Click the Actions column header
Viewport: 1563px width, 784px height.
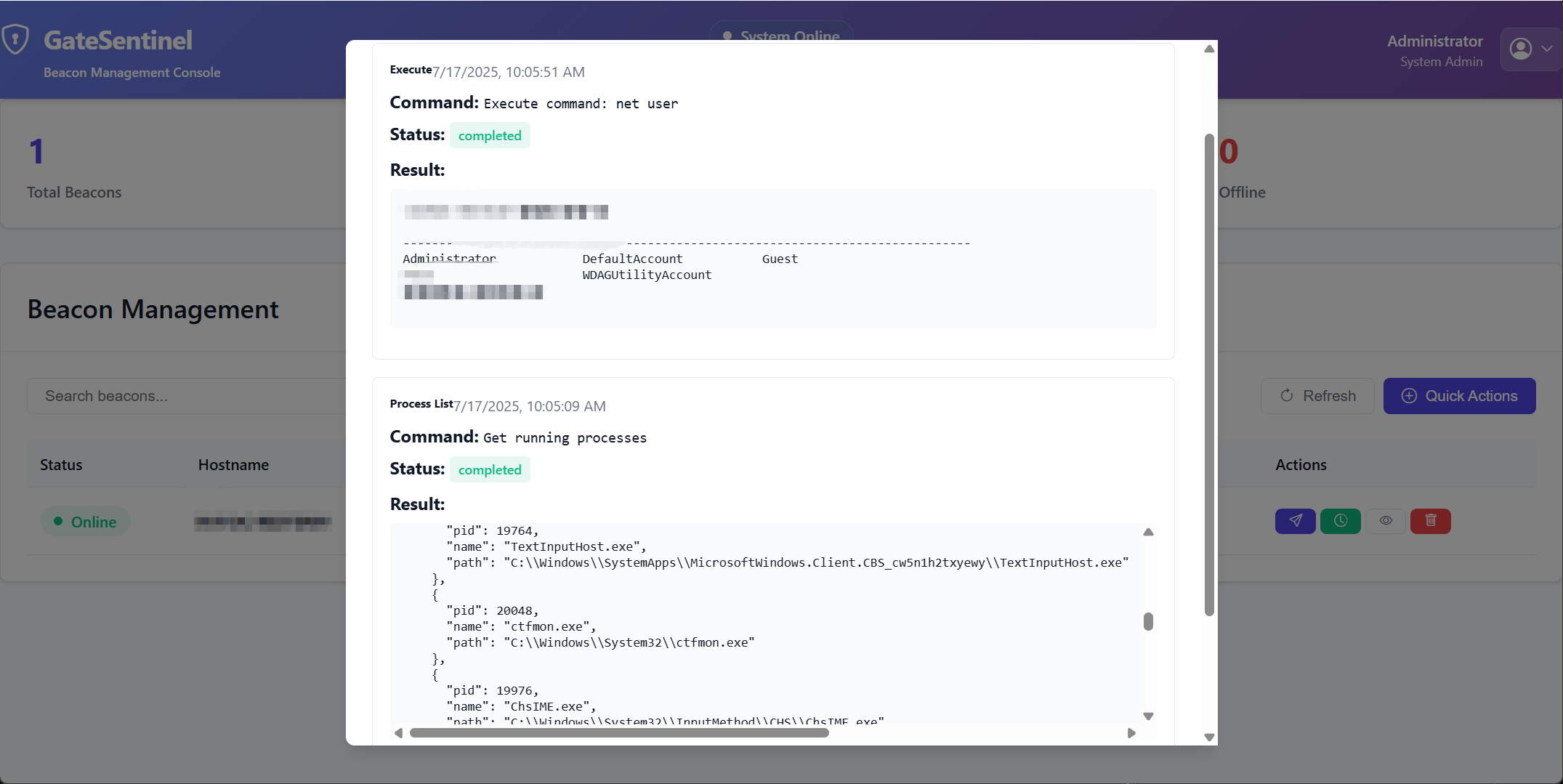1301,465
